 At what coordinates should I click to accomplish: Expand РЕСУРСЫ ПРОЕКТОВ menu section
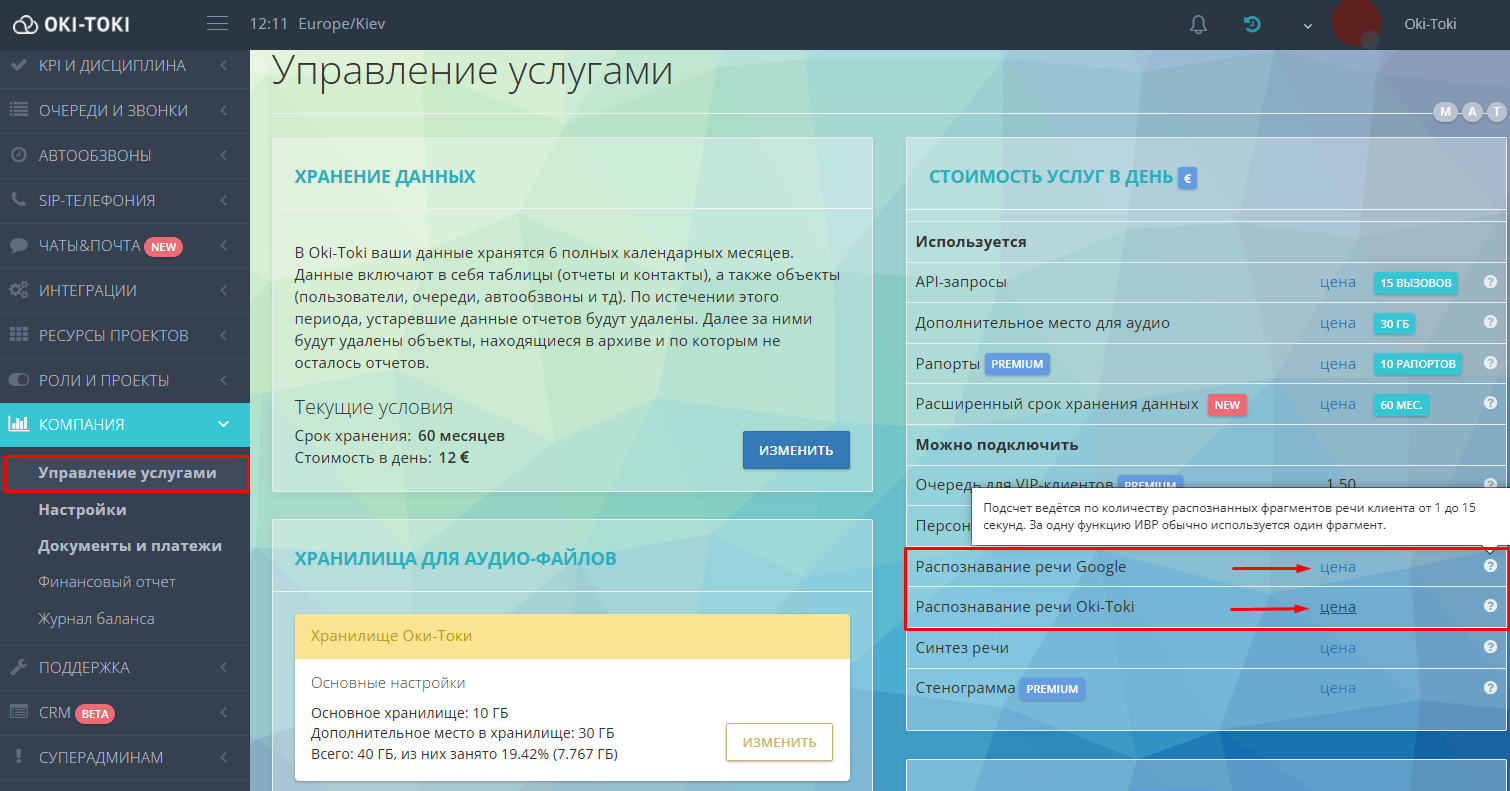pyautogui.click(x=125, y=335)
